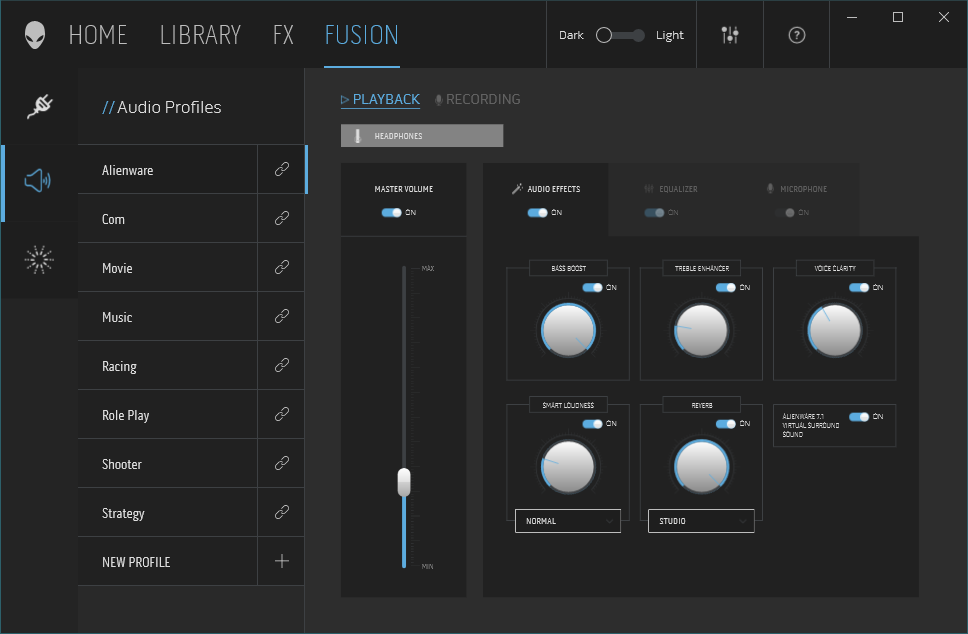Switch to the FX tab
The width and height of the screenshot is (968, 634).
click(x=283, y=35)
